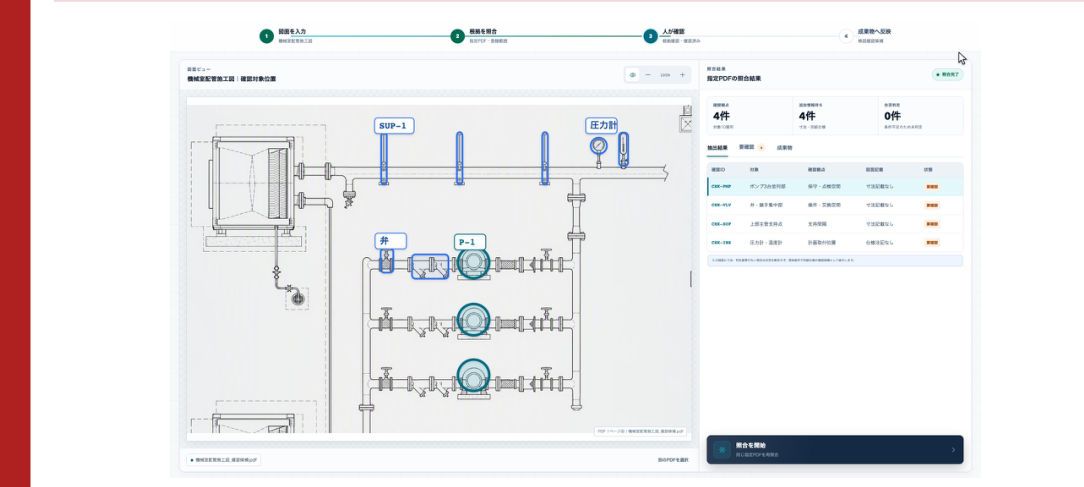Click the highlighted strainer box beside P-1
The width and height of the screenshot is (1084, 487).
430,266
